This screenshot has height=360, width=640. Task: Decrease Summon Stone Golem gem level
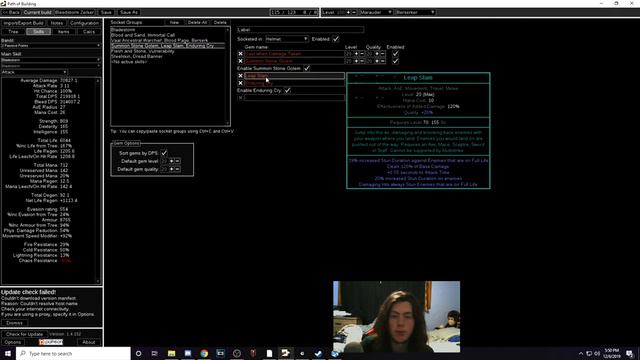pos(362,61)
